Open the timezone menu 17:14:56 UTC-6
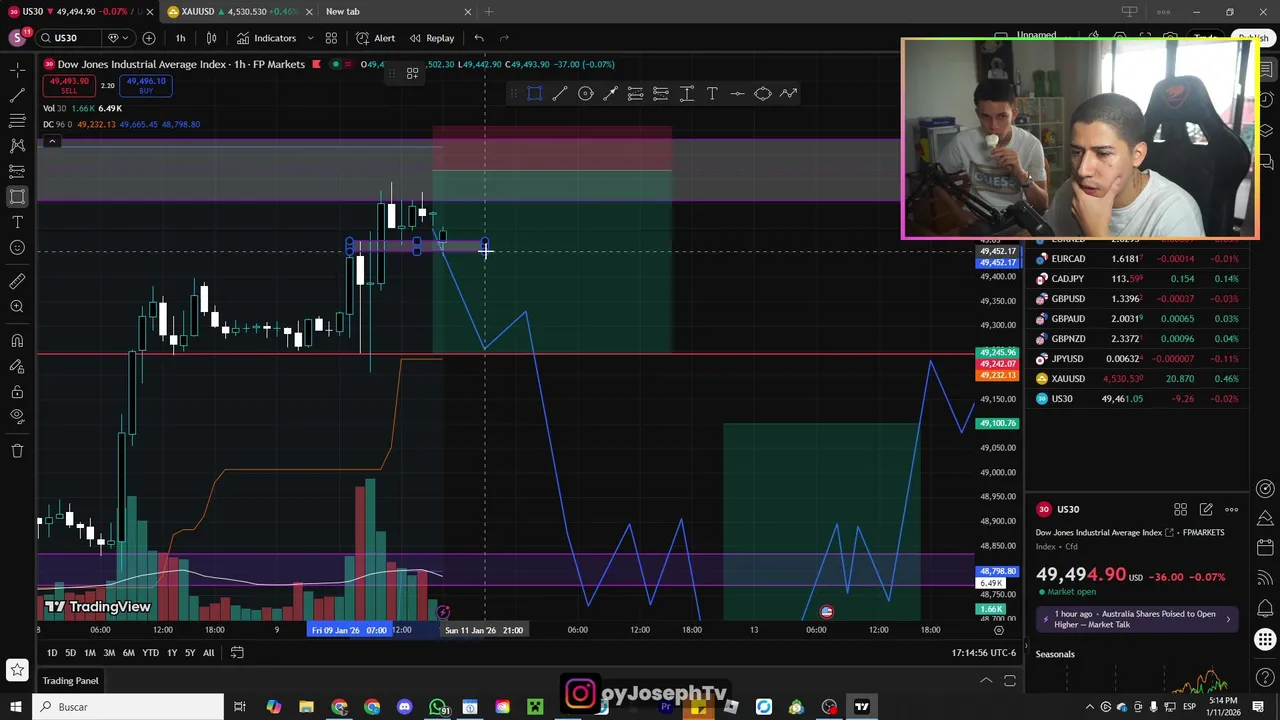Image resolution: width=1280 pixels, height=720 pixels. click(983, 653)
